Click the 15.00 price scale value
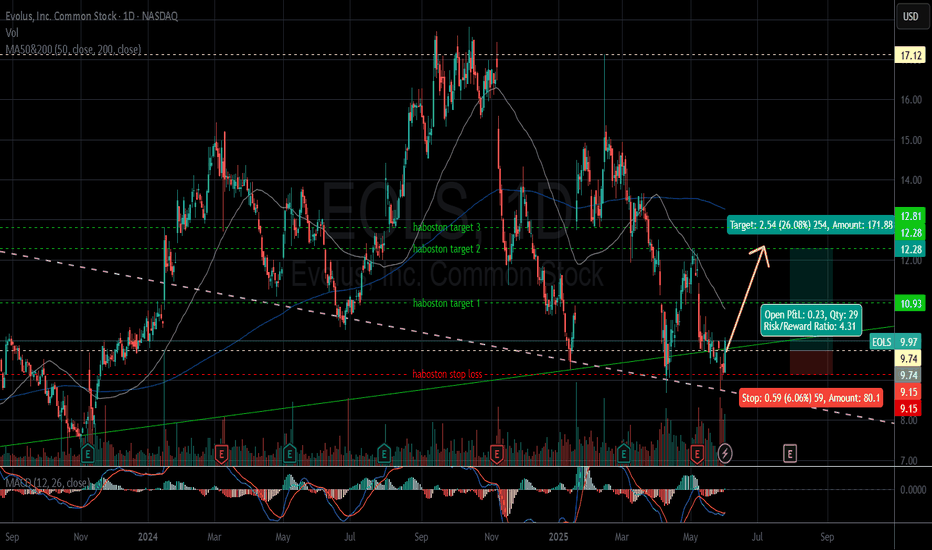This screenshot has width=932, height=550. pyautogui.click(x=911, y=140)
